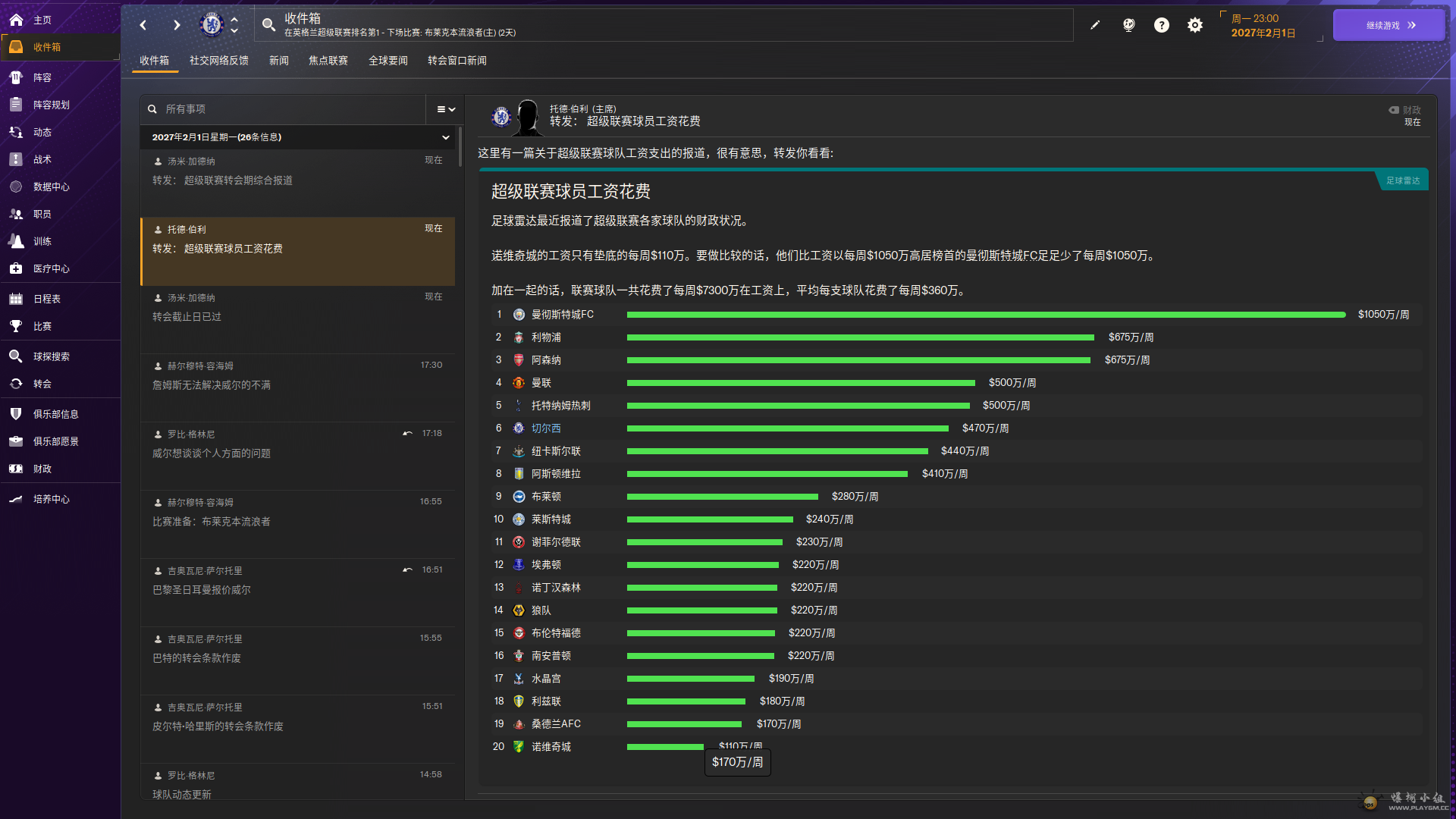Click the 诺维奇城 wage bar
1456x819 pixels.
[x=665, y=747]
